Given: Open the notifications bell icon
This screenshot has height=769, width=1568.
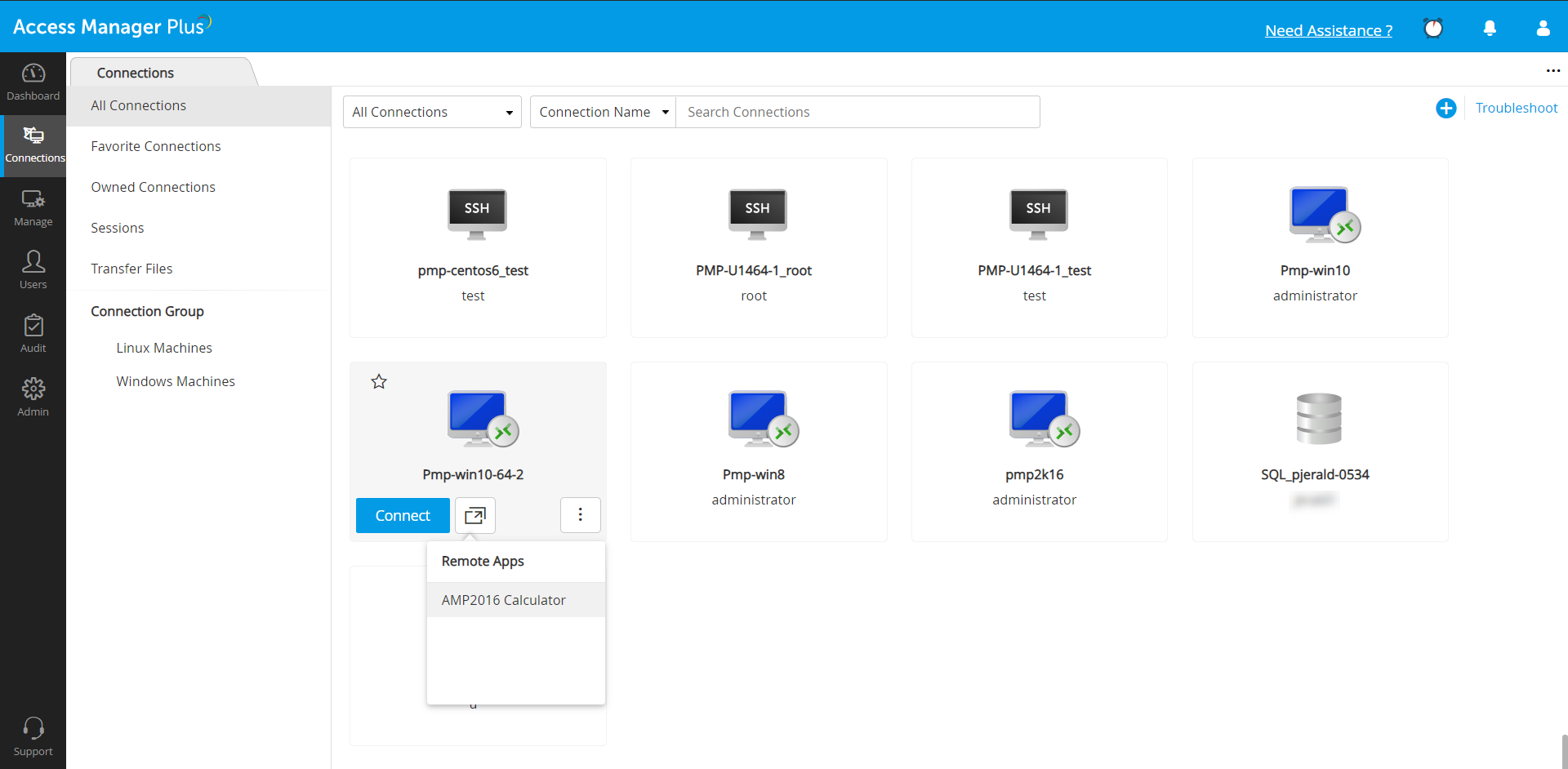Looking at the screenshot, I should click(x=1489, y=28).
